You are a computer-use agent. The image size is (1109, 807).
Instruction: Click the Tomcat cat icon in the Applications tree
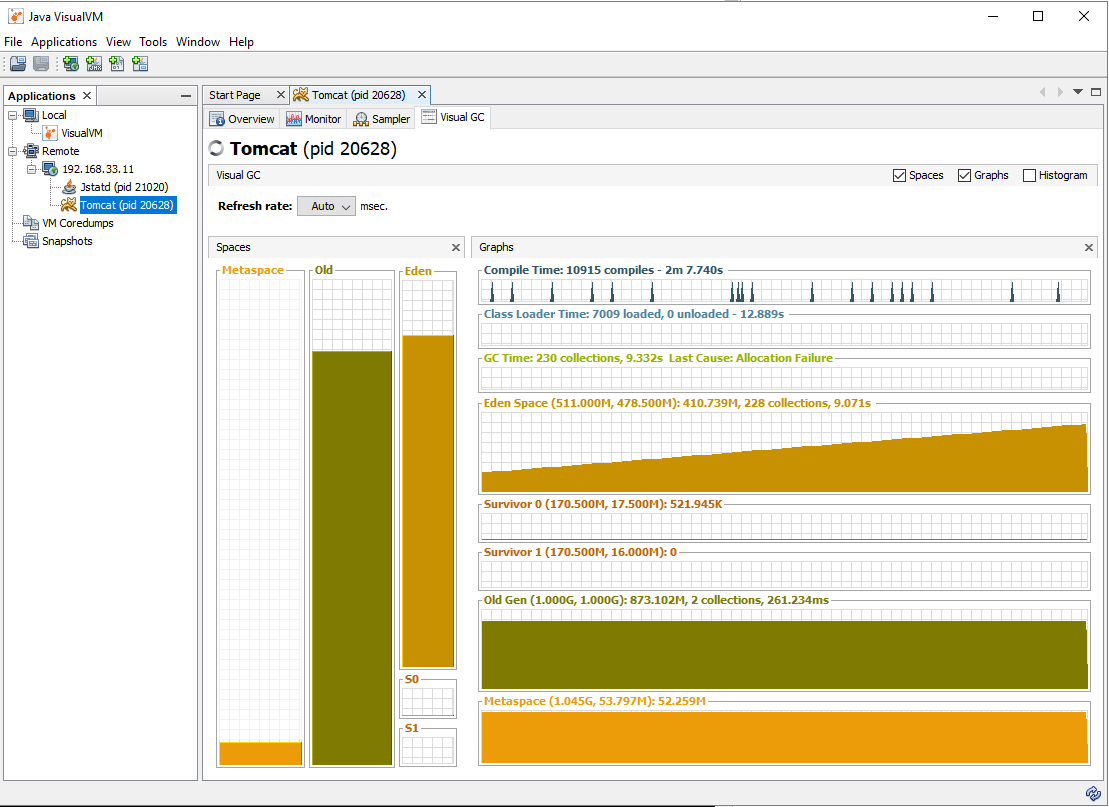(69, 205)
